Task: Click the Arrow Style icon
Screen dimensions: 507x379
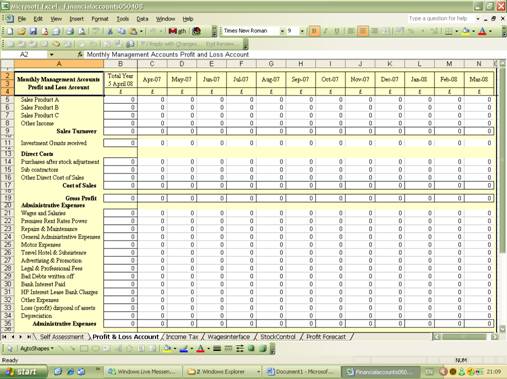Action: (240, 348)
